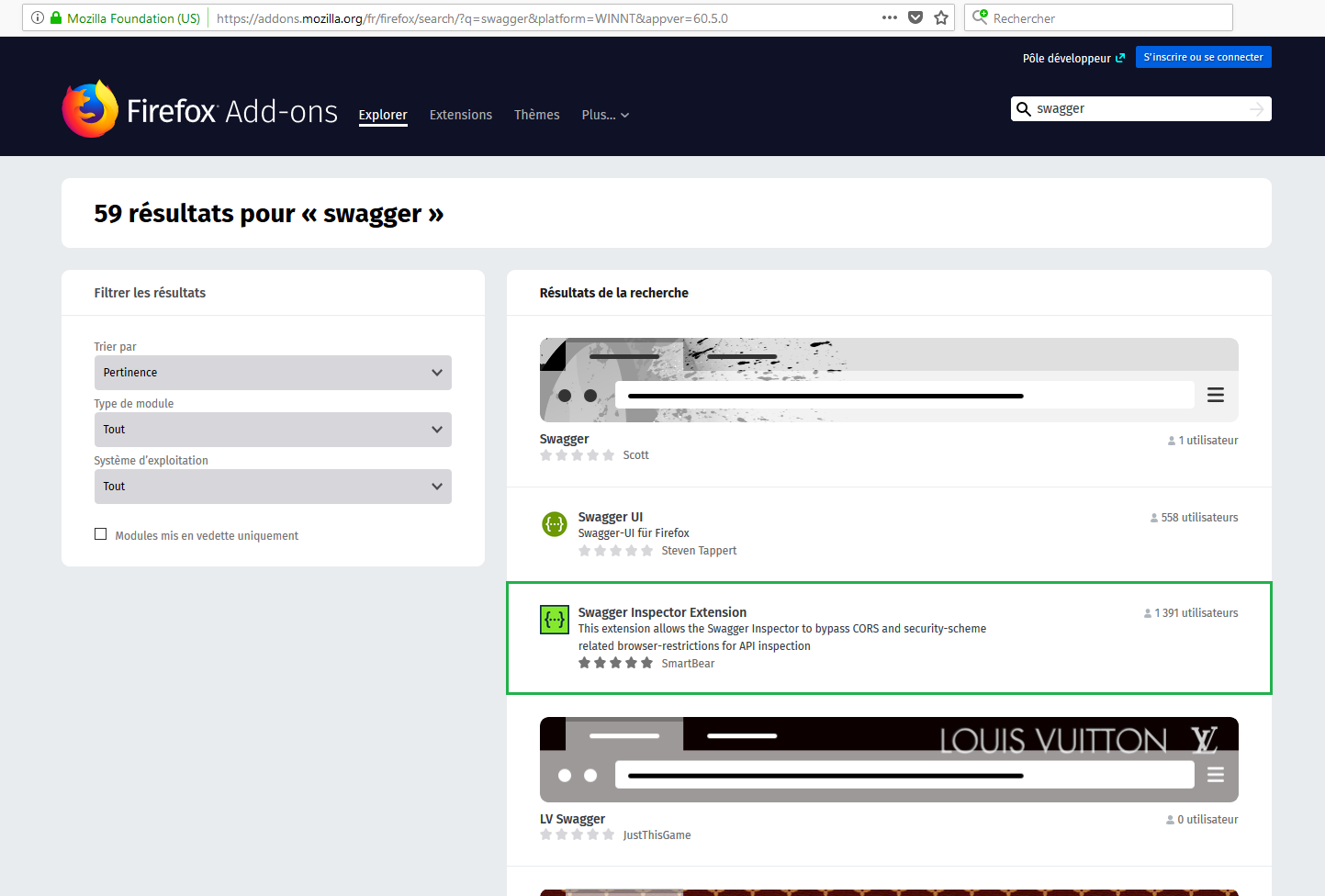The image size is (1325, 896).
Task: Click the Firefox Add-ons logo
Action: [x=199, y=110]
